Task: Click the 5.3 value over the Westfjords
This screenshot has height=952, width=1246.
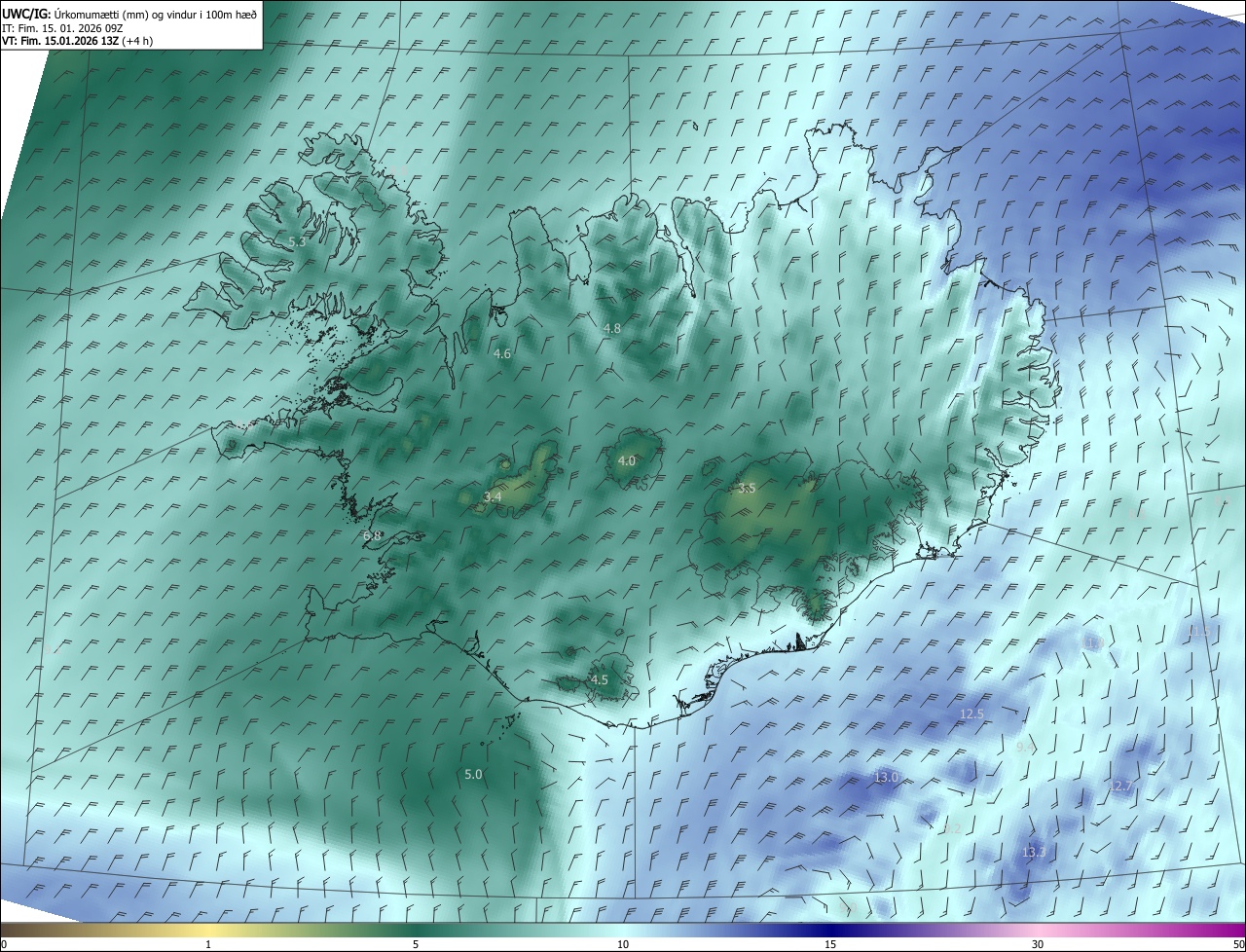Action: (x=297, y=241)
